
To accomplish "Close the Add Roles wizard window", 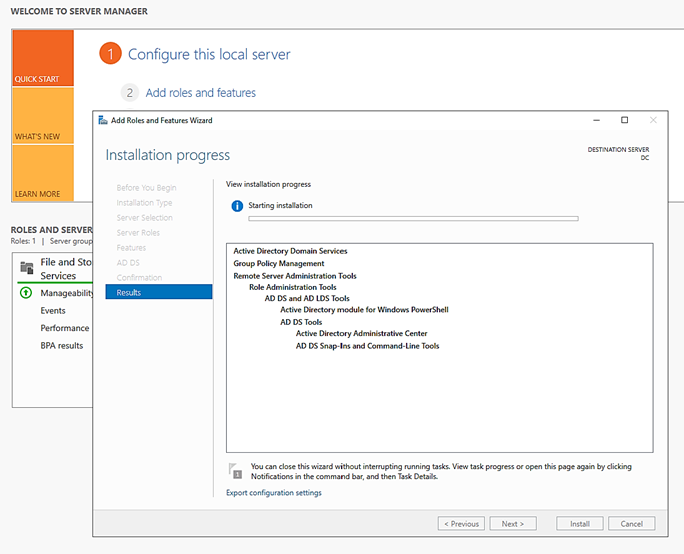I will 654,120.
